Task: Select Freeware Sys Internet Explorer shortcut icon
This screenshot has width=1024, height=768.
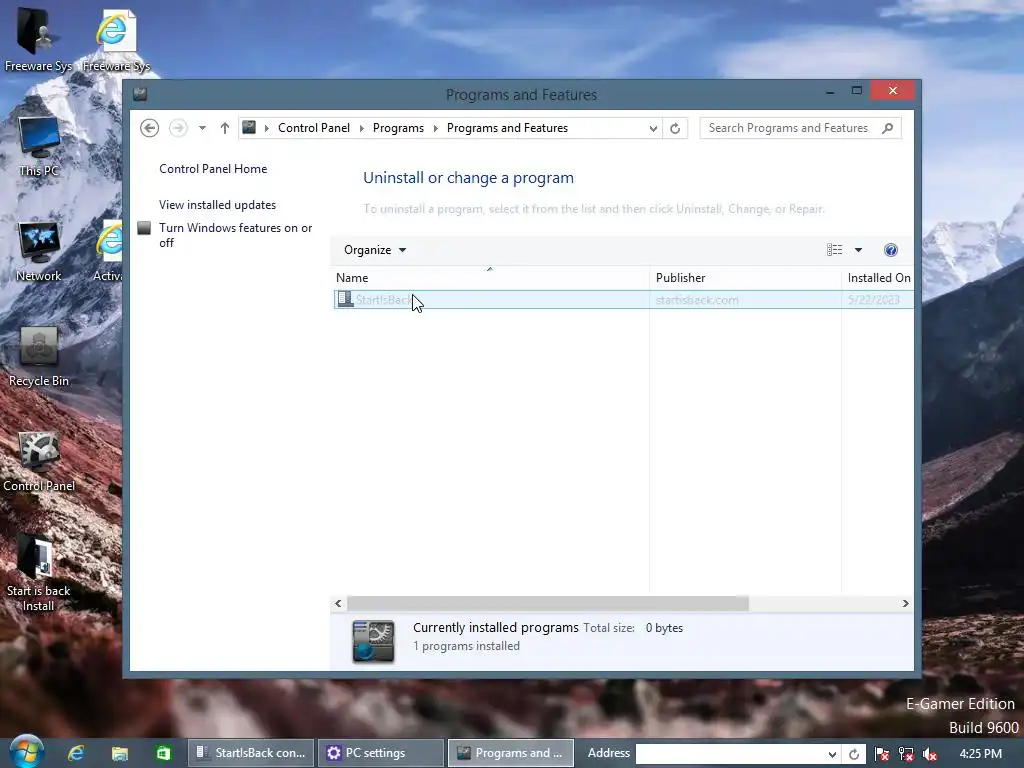Action: [116, 40]
